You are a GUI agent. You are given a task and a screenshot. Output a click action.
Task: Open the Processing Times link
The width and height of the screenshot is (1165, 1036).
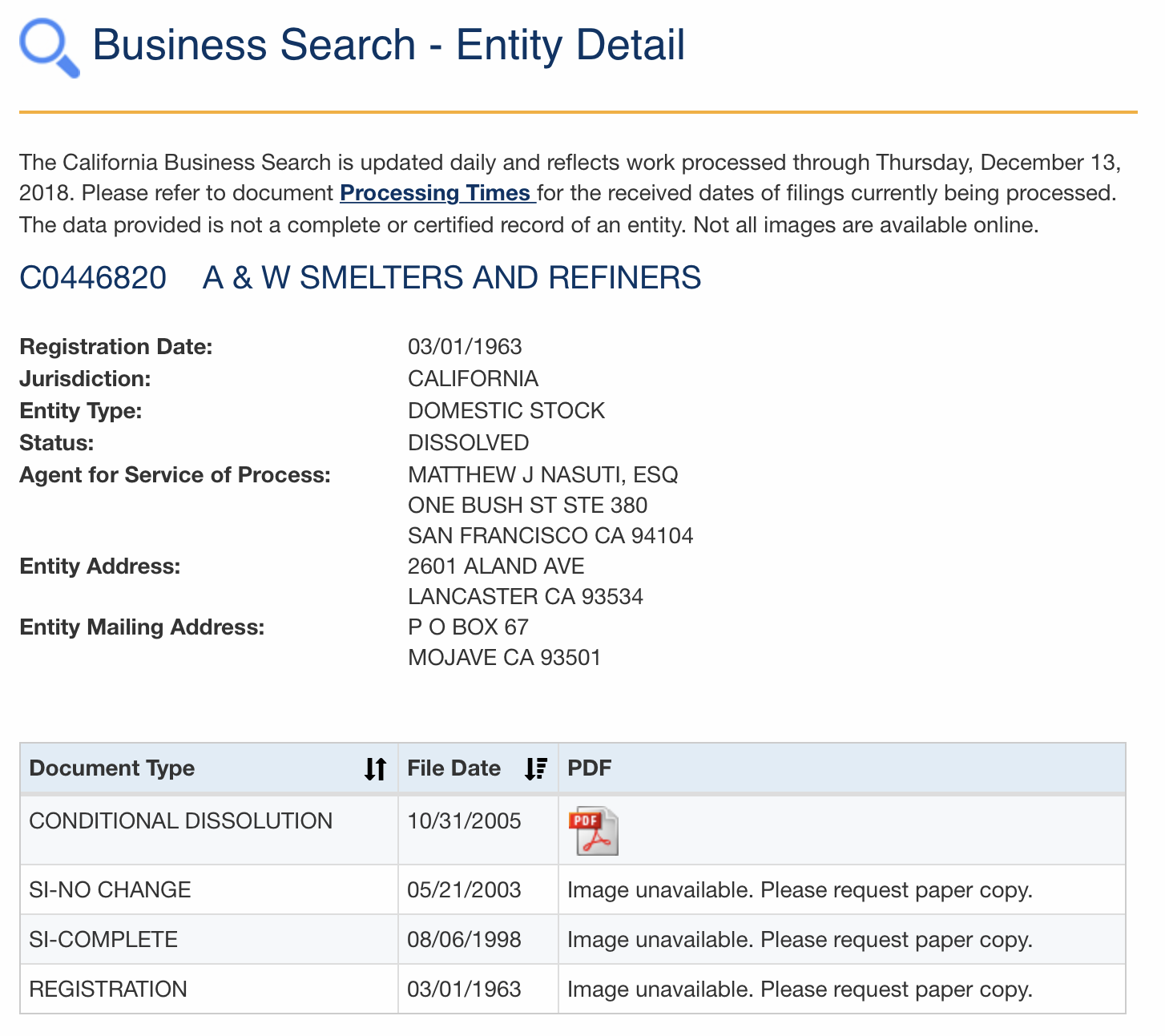point(437,193)
